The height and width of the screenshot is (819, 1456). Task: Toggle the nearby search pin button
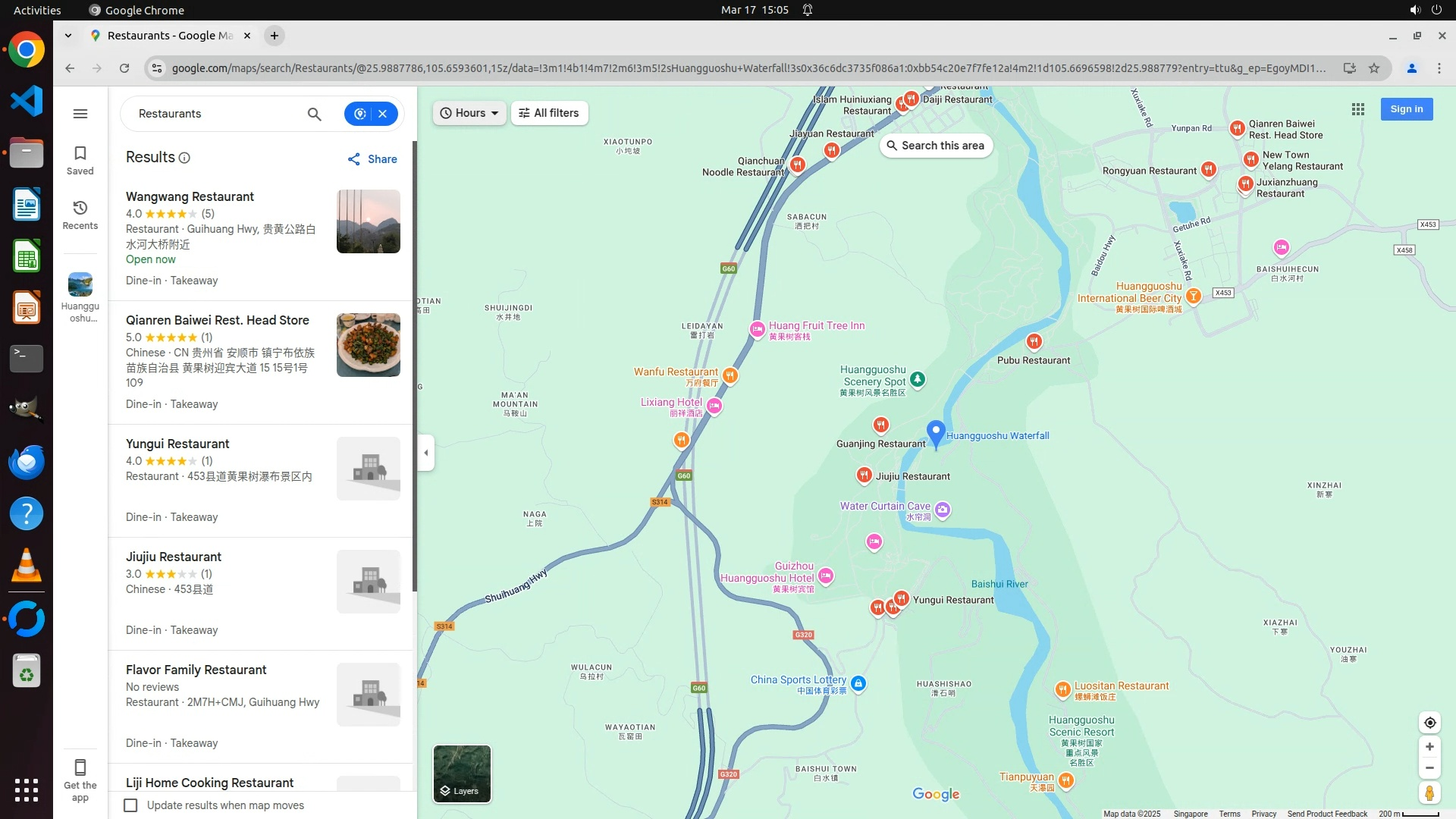coord(359,114)
